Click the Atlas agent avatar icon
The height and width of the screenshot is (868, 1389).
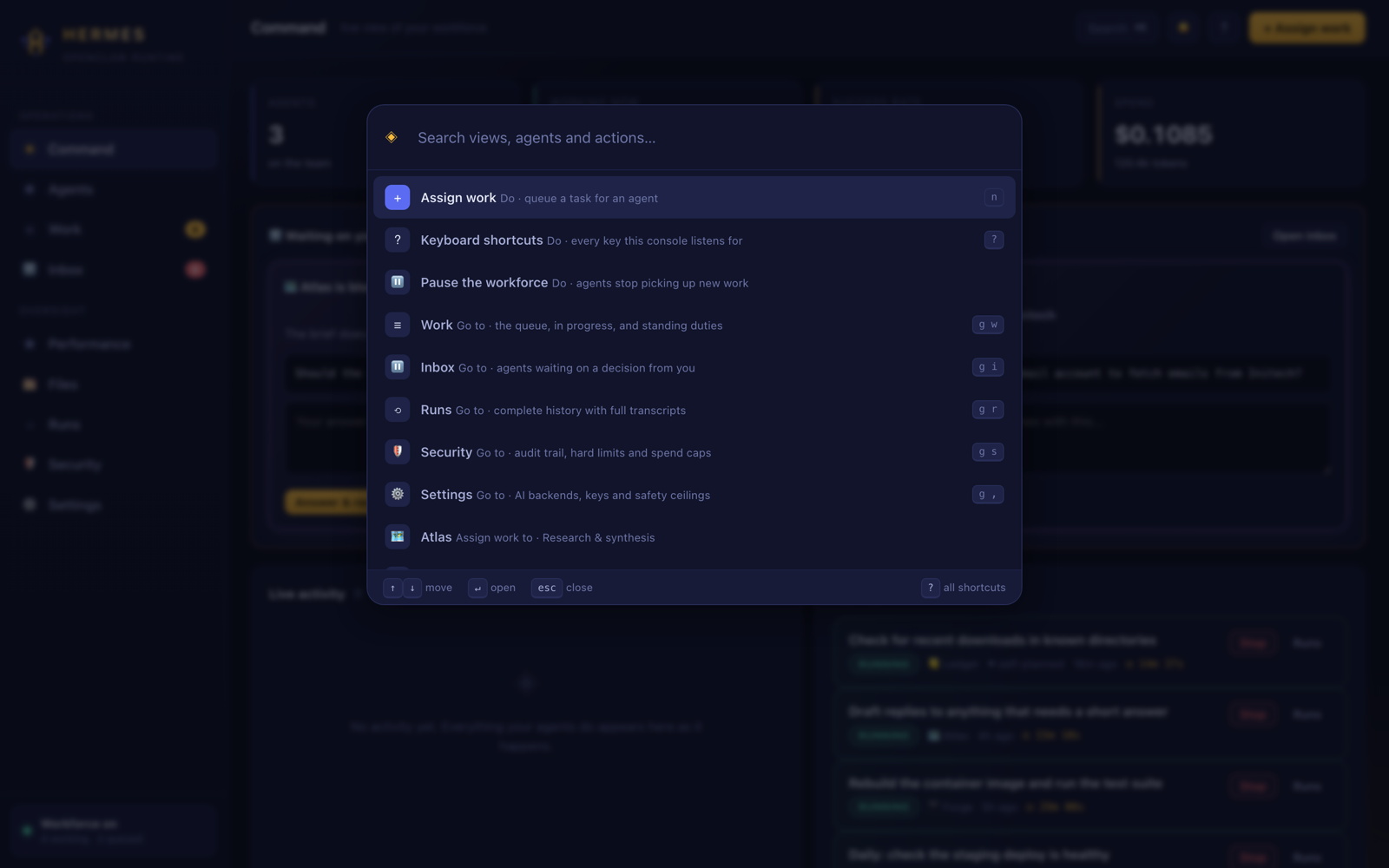(397, 536)
